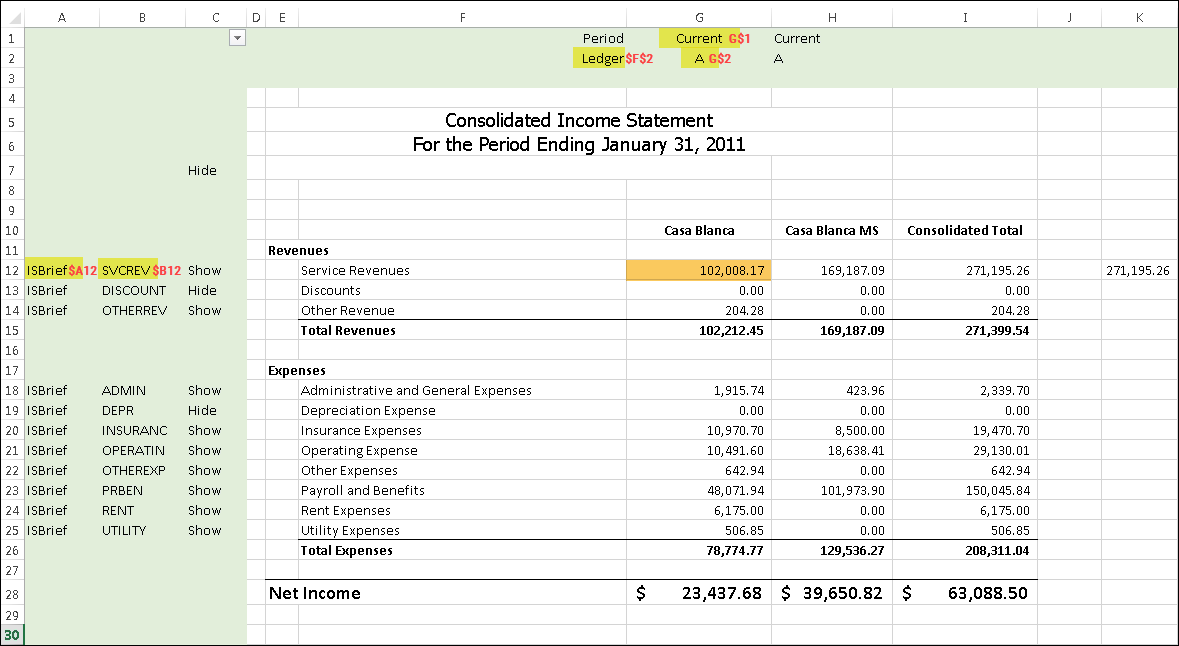Click the orange highlighted 102,008.17 cell

click(x=698, y=270)
